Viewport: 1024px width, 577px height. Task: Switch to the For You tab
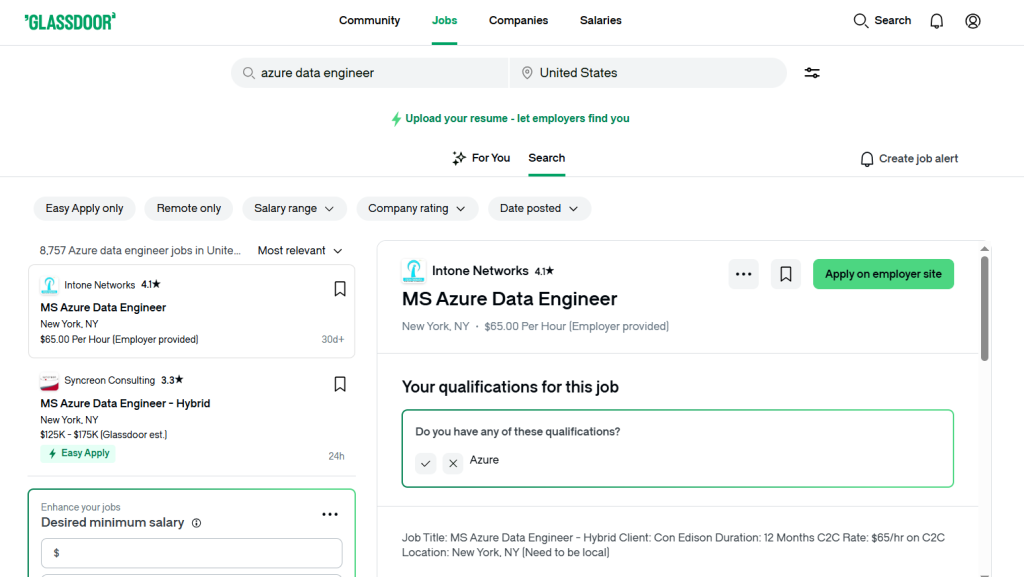[x=481, y=158]
